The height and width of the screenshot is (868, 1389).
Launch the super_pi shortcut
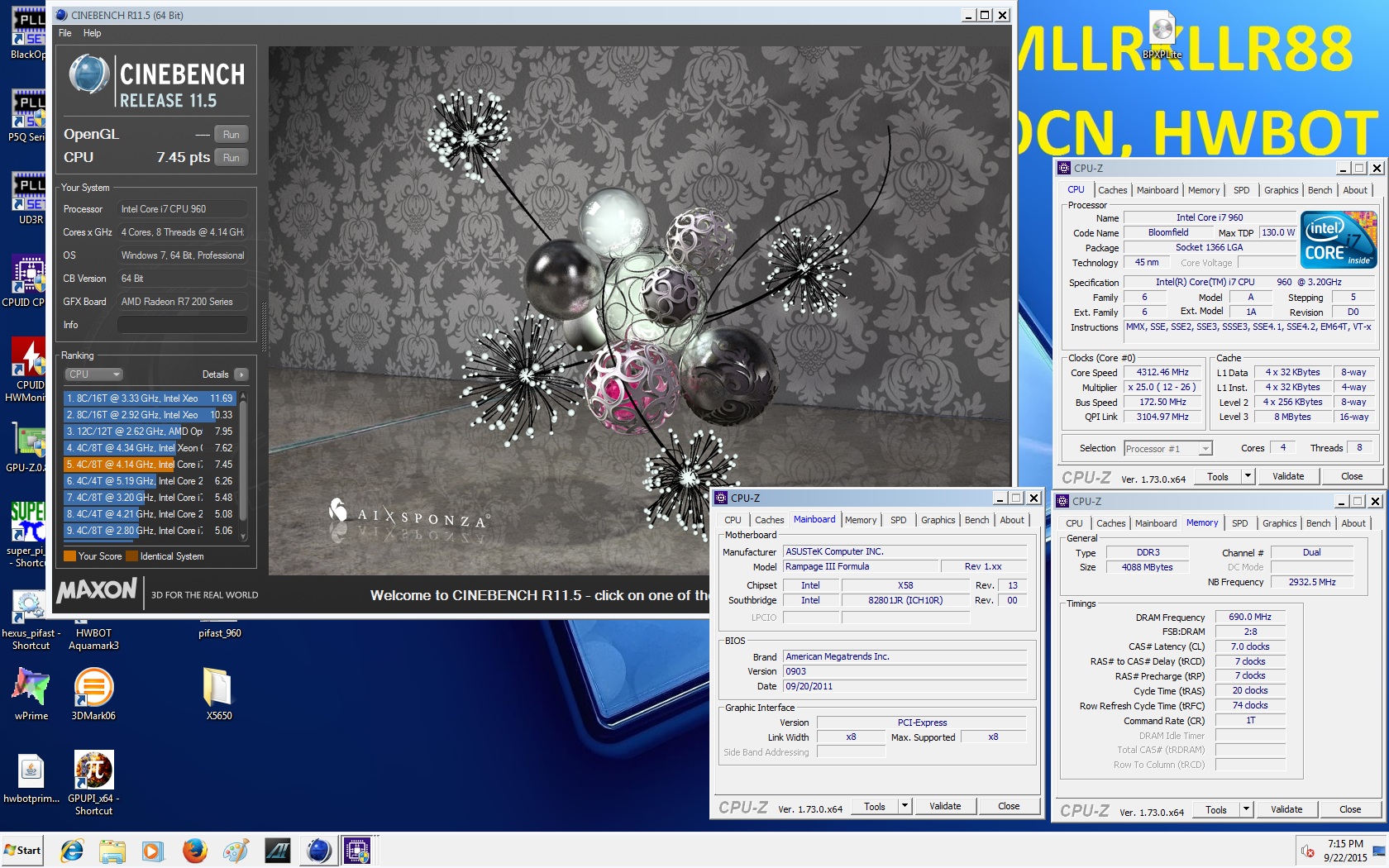[29, 535]
